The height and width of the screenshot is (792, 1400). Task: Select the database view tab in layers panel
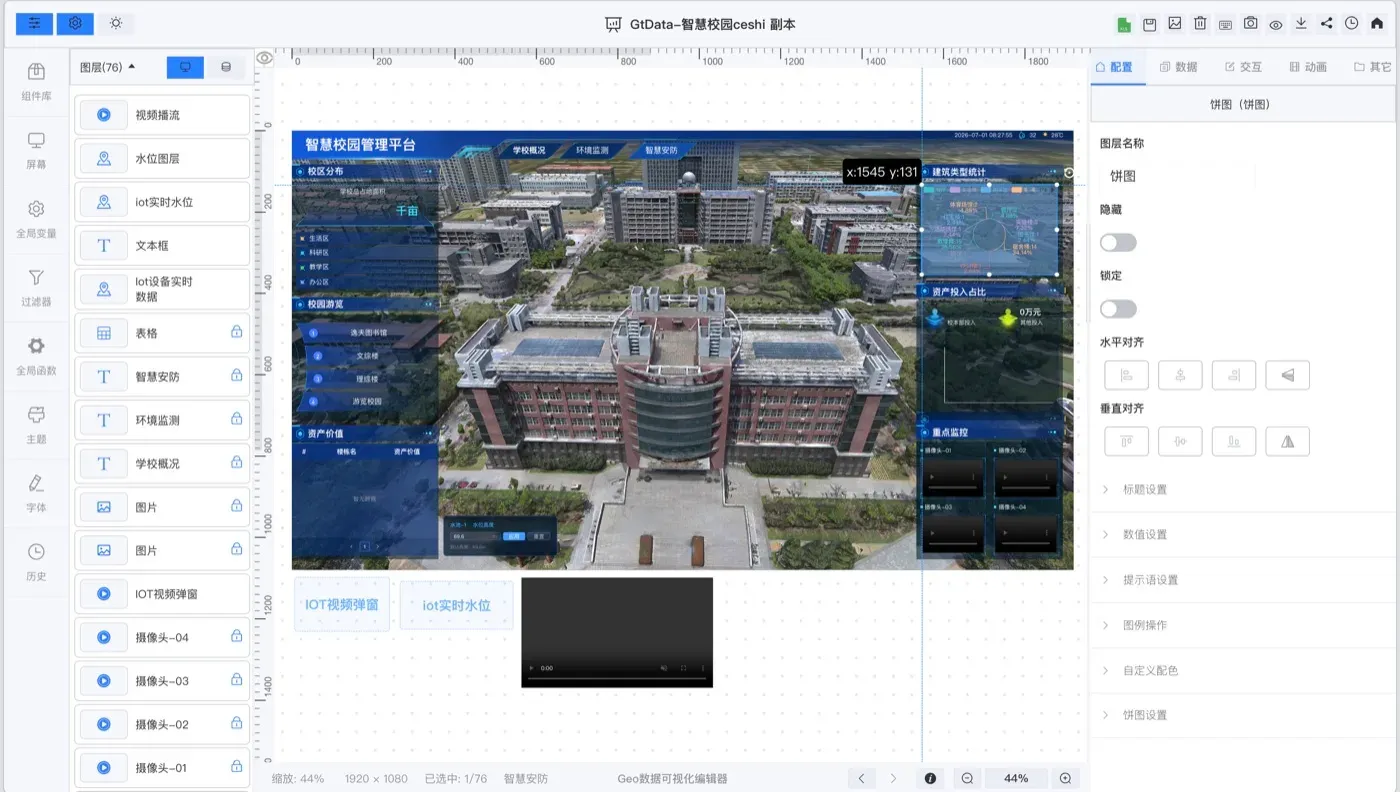tap(226, 67)
